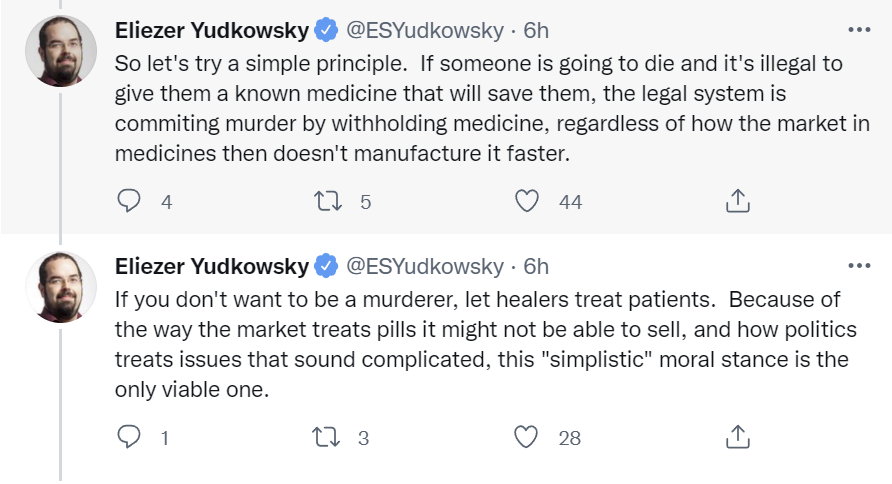Click the verified badge on the first tweet
Image resolution: width=892 pixels, height=484 pixels.
point(327,30)
